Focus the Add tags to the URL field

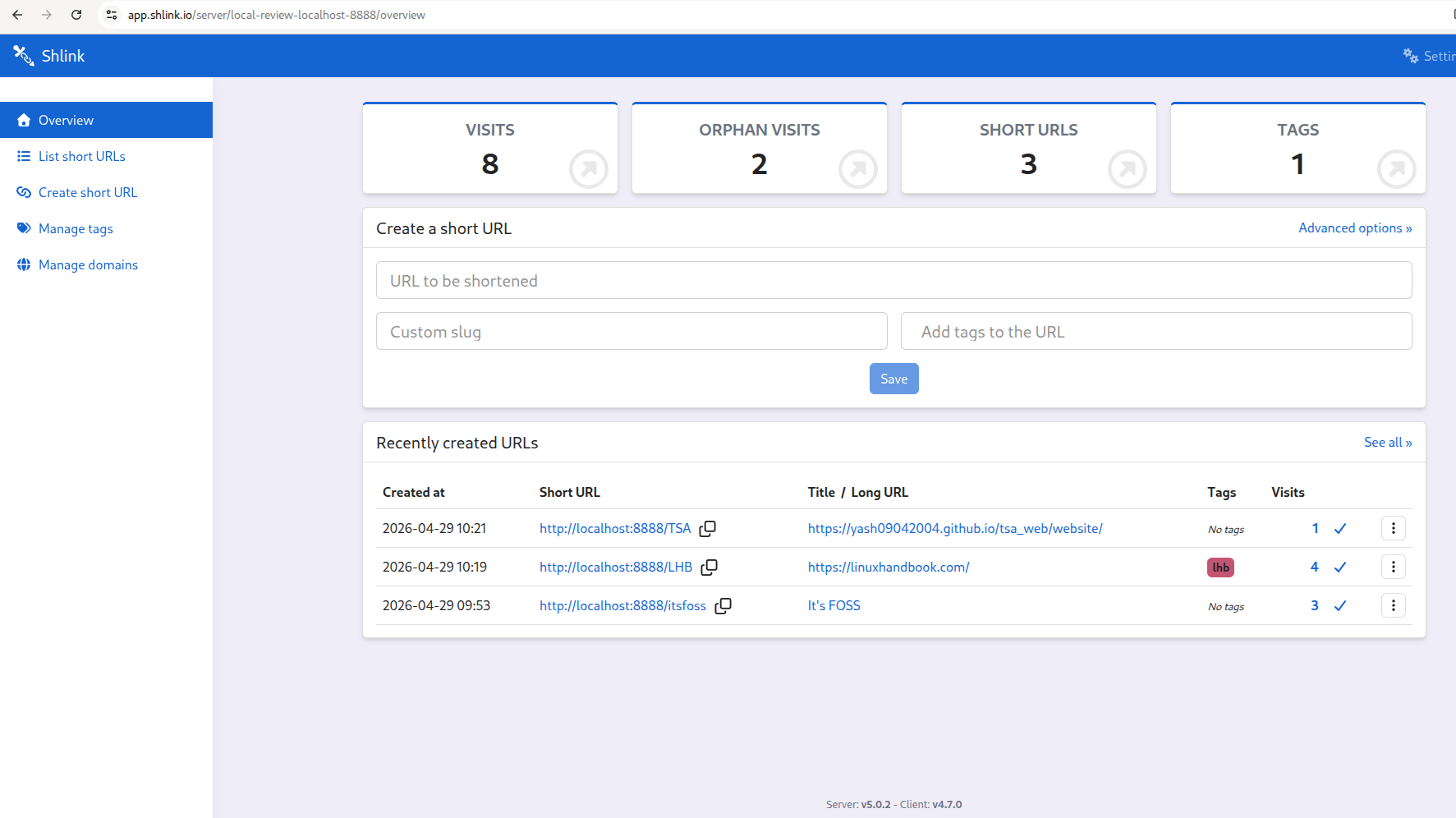[x=1156, y=331]
